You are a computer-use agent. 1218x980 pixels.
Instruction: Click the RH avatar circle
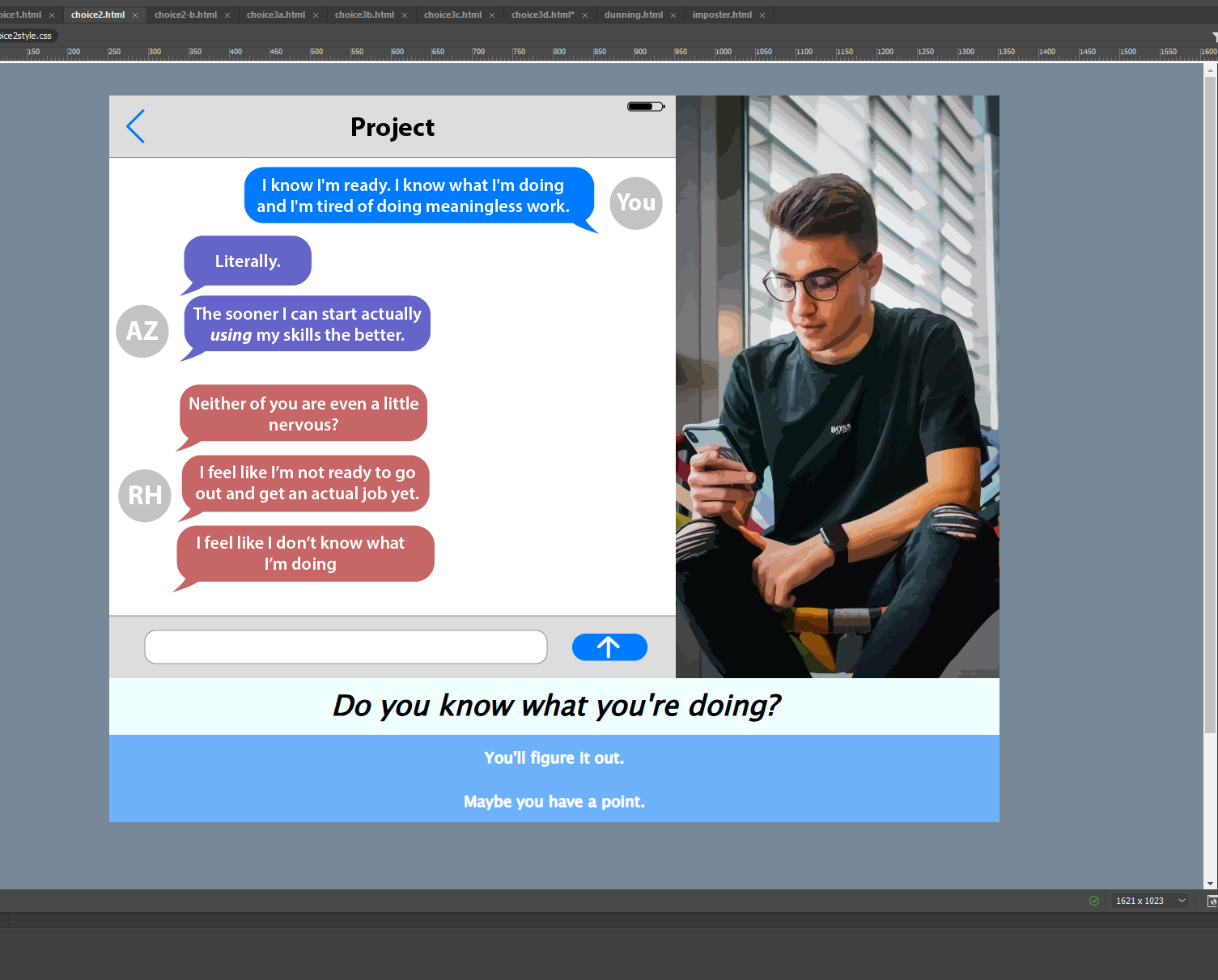click(145, 495)
